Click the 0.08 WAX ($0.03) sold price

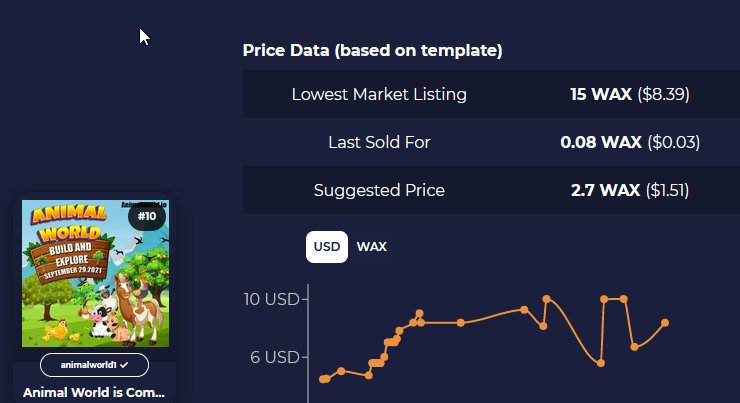[630, 143]
